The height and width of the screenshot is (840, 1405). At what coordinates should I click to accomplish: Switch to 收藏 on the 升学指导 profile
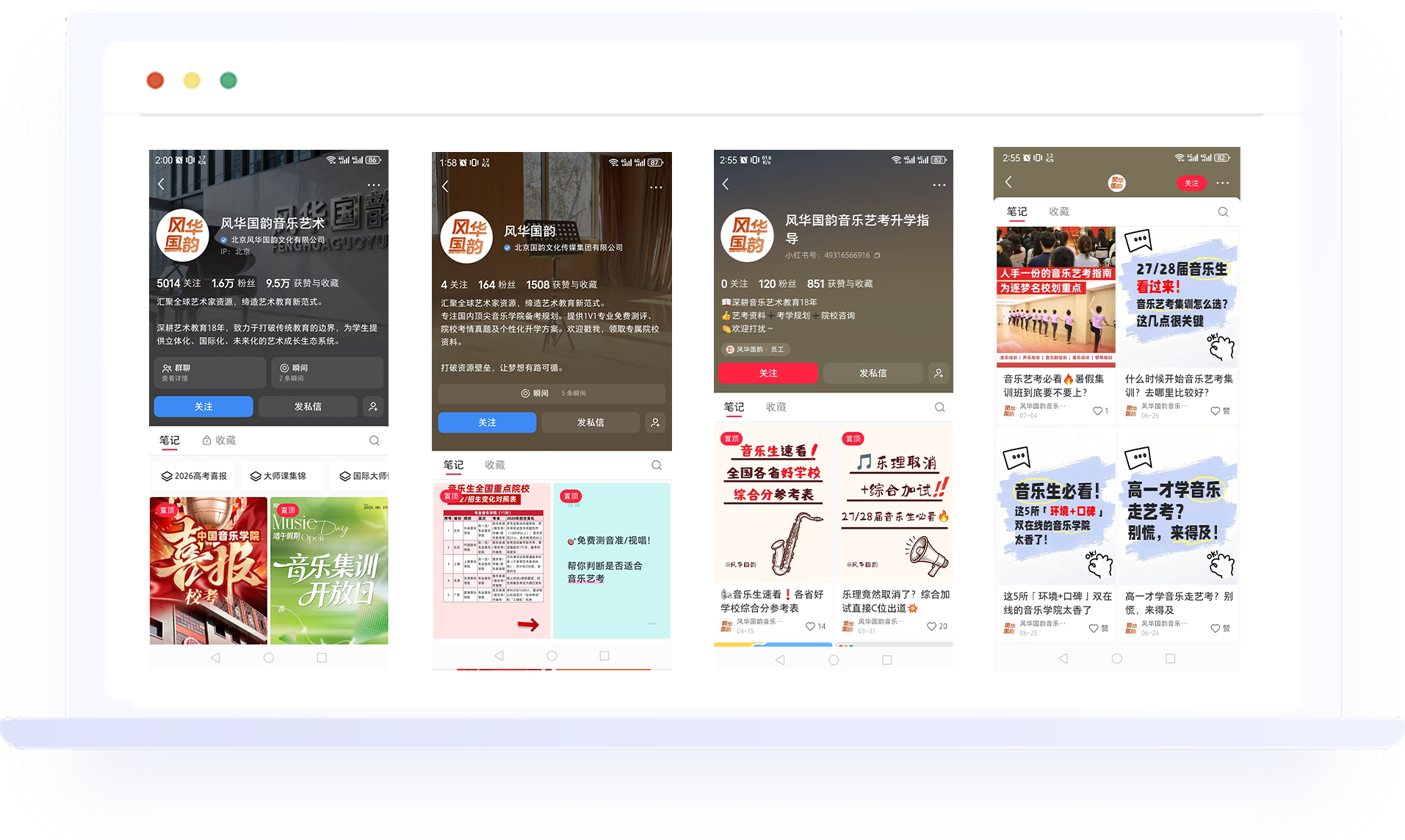pyautogui.click(x=776, y=408)
